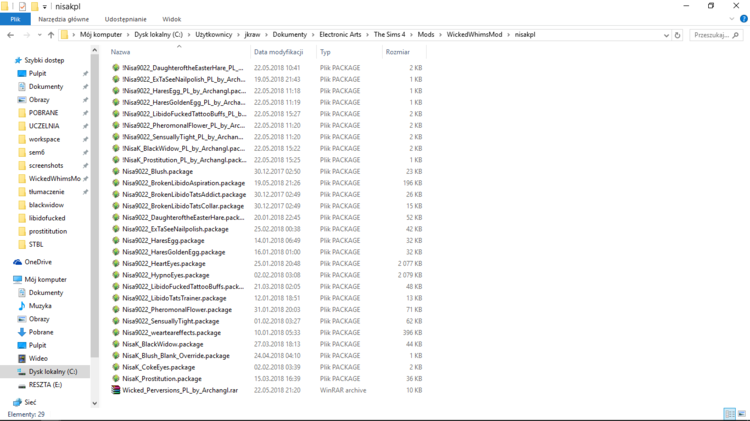Switch to large icons view in status bar
The width and height of the screenshot is (750, 421).
pyautogui.click(x=742, y=414)
